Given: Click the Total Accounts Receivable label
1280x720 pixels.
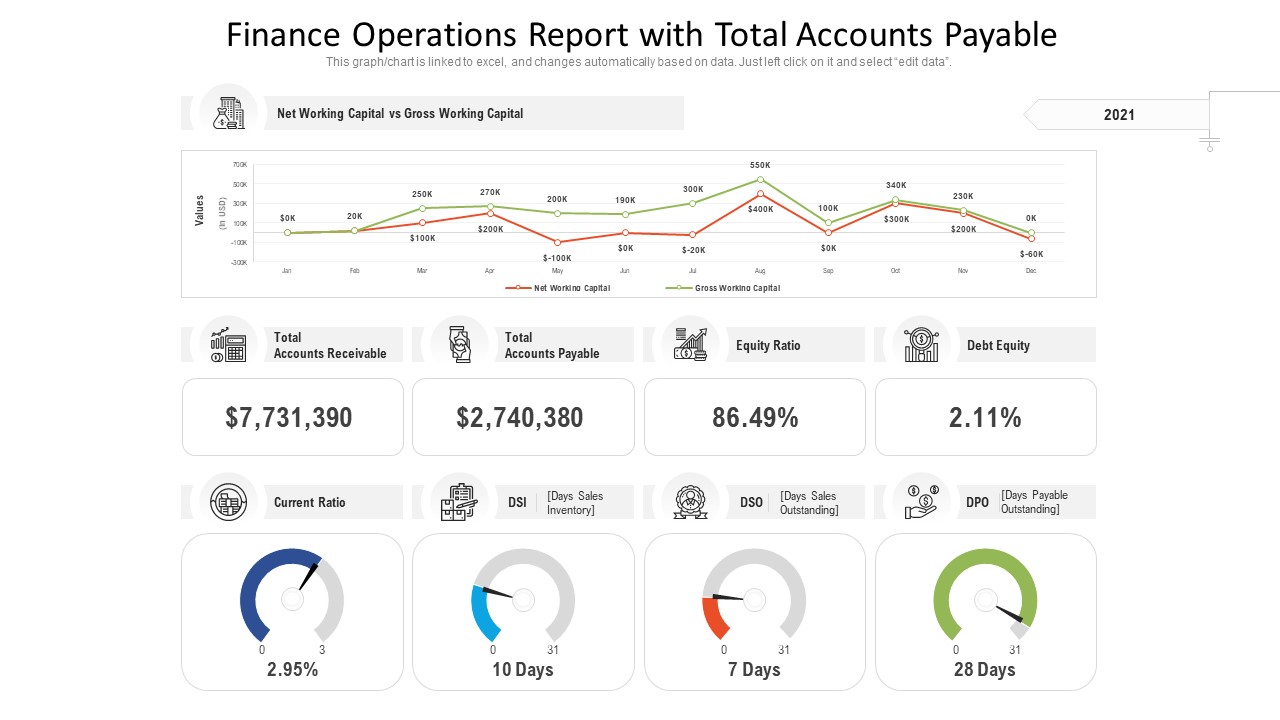Looking at the screenshot, I should [x=330, y=345].
